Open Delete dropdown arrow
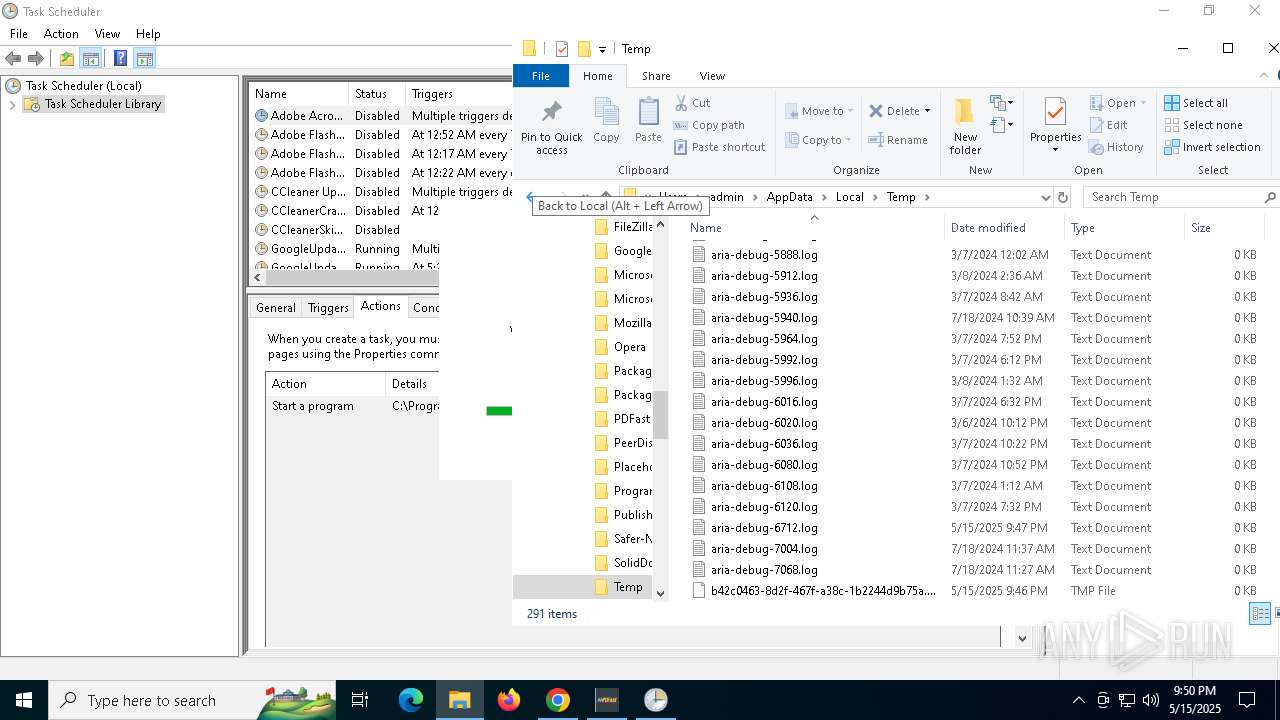 pos(927,111)
